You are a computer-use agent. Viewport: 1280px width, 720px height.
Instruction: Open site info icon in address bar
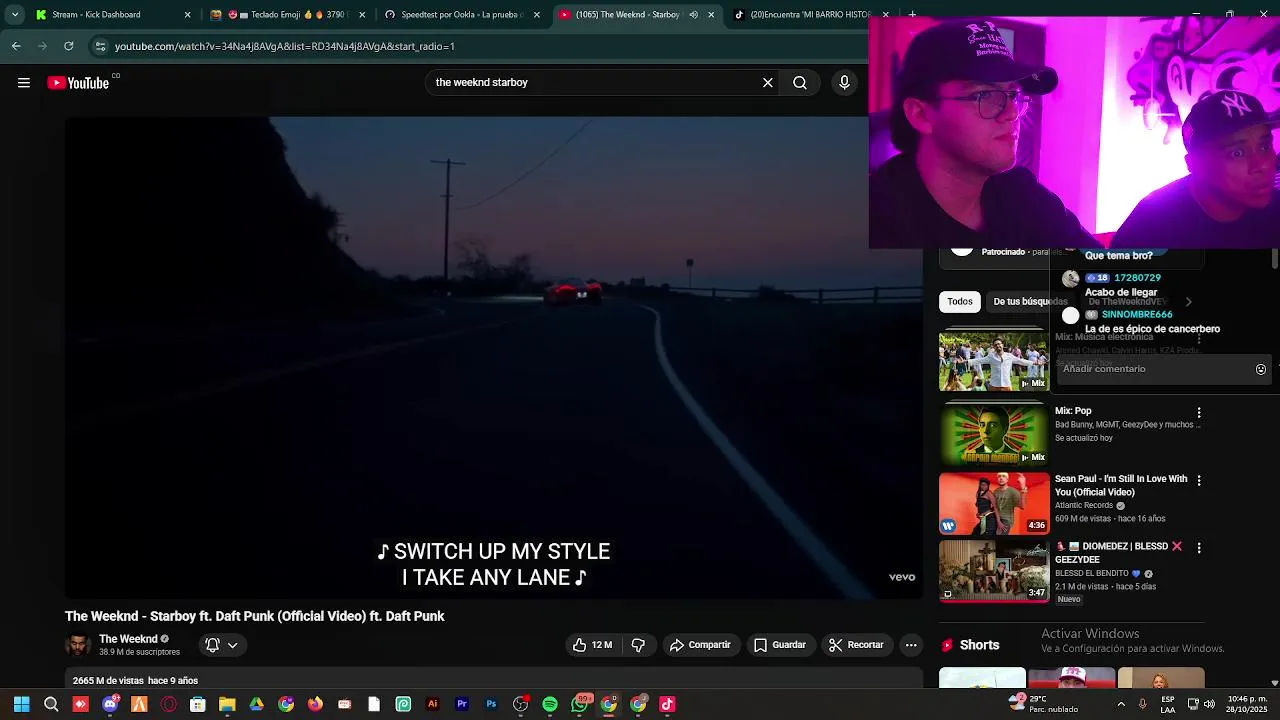tap(100, 46)
